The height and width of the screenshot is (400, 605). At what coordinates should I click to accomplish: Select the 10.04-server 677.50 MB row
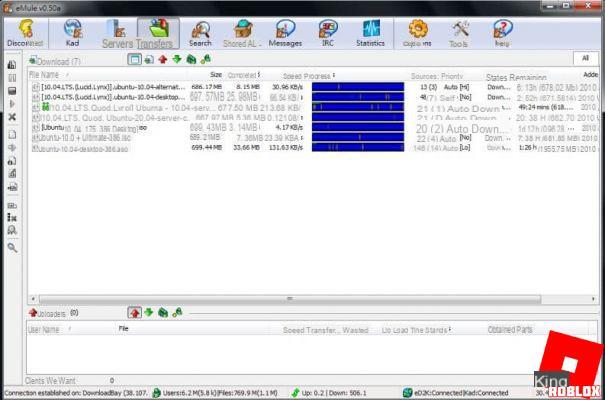coord(313,107)
